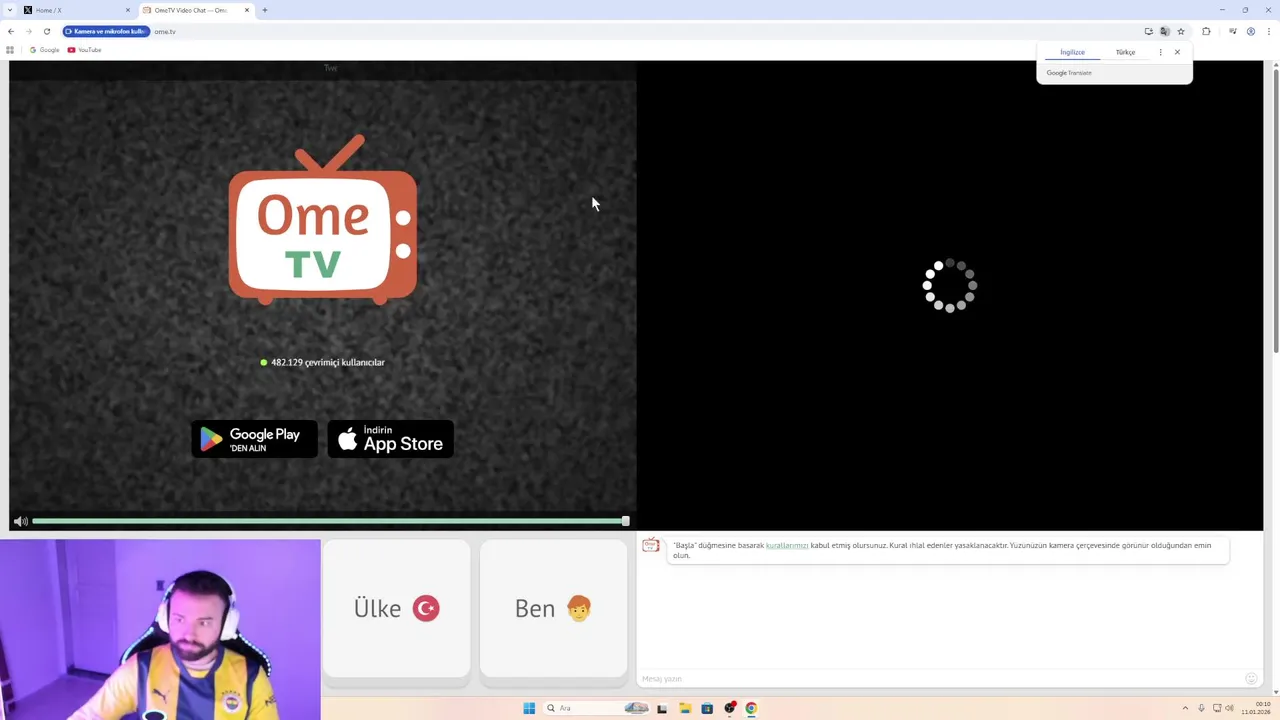
Task: Open the kurallarımızı rules link
Action: pyautogui.click(x=787, y=545)
